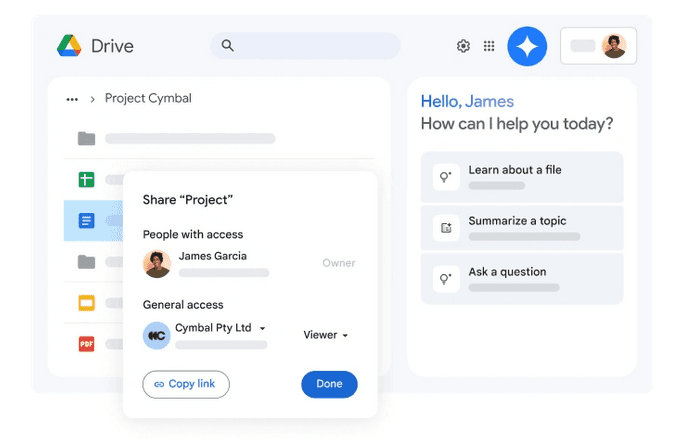Open the green Sheets file icon
Screen dimensions: 678x441
tap(86, 179)
